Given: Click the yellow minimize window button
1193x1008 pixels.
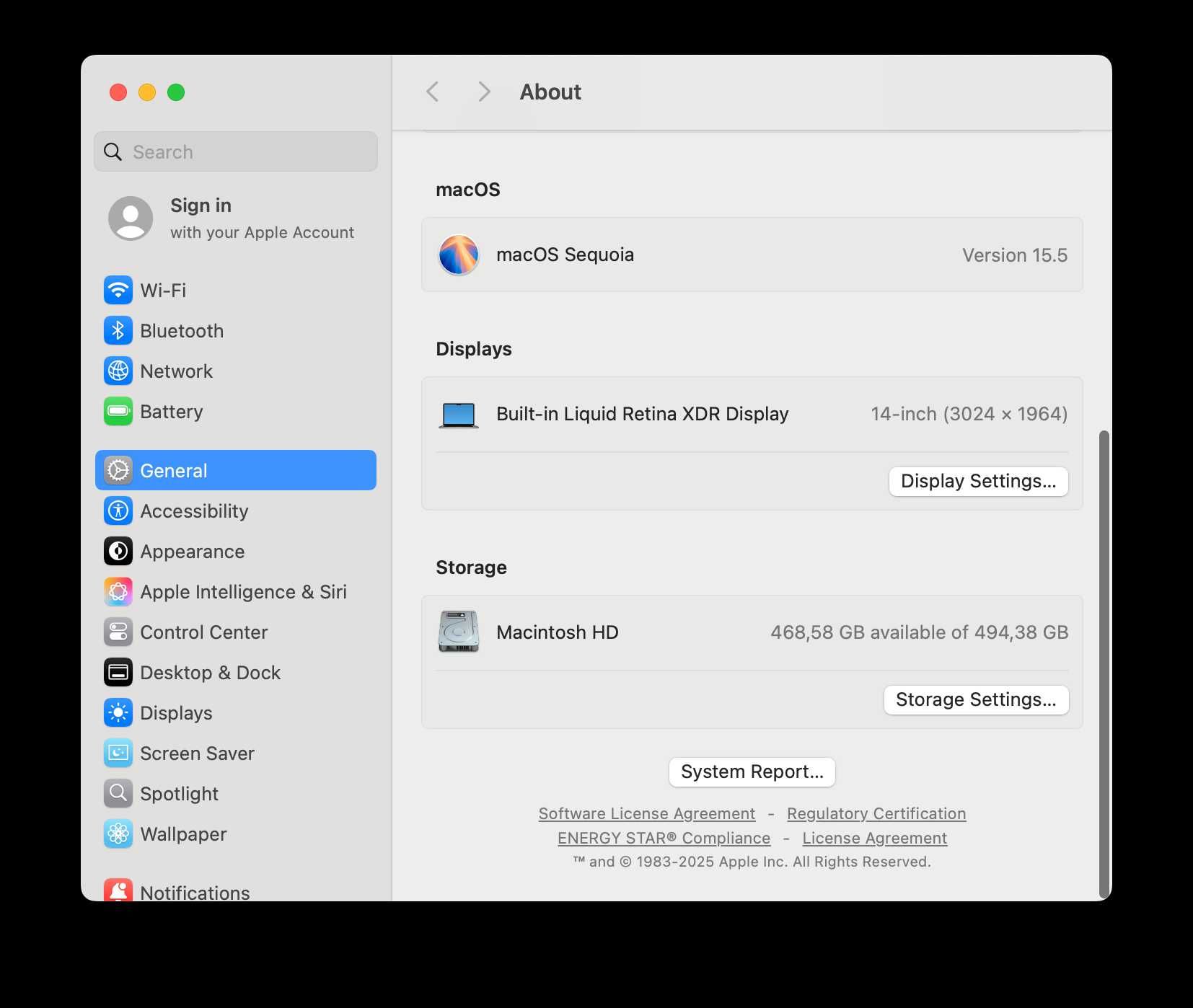Looking at the screenshot, I should pyautogui.click(x=147, y=92).
